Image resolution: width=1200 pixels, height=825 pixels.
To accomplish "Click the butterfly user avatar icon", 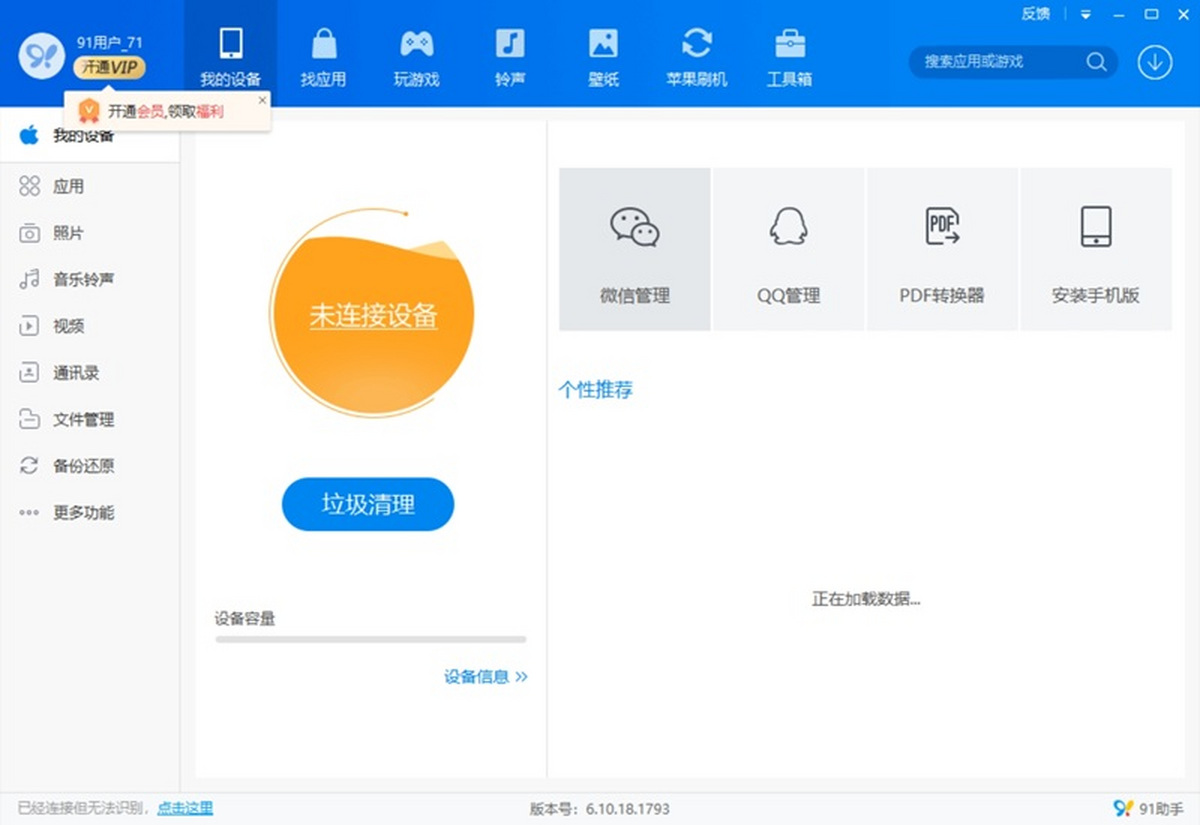I will tap(41, 55).
